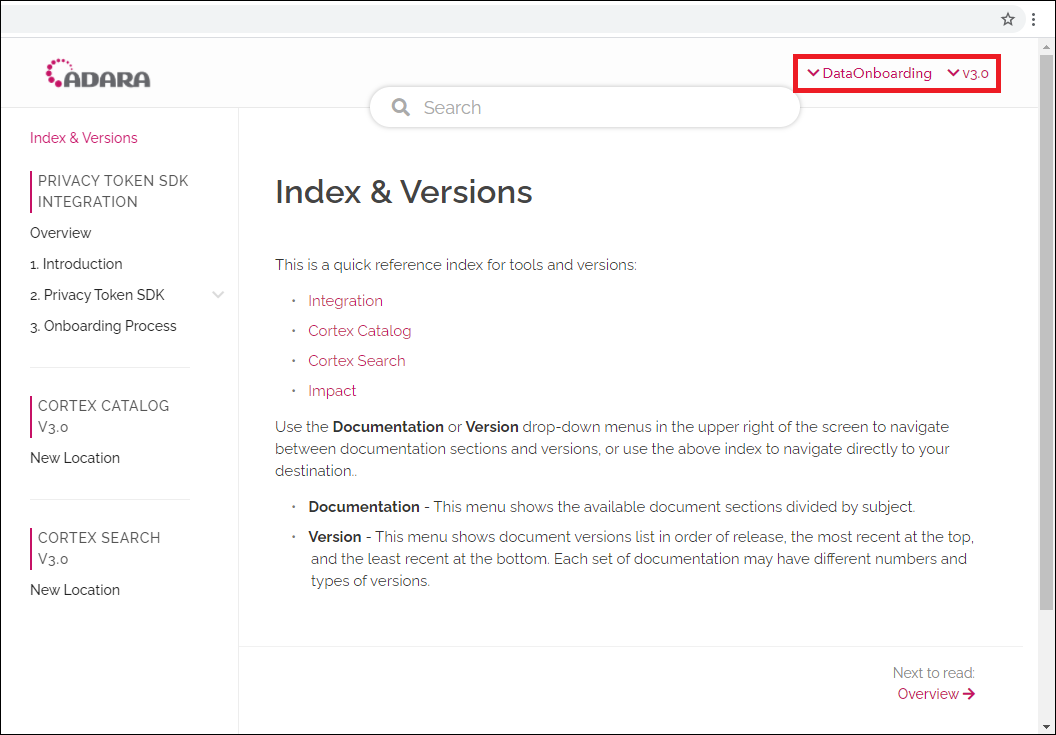Follow the Integration link

pyautogui.click(x=345, y=301)
